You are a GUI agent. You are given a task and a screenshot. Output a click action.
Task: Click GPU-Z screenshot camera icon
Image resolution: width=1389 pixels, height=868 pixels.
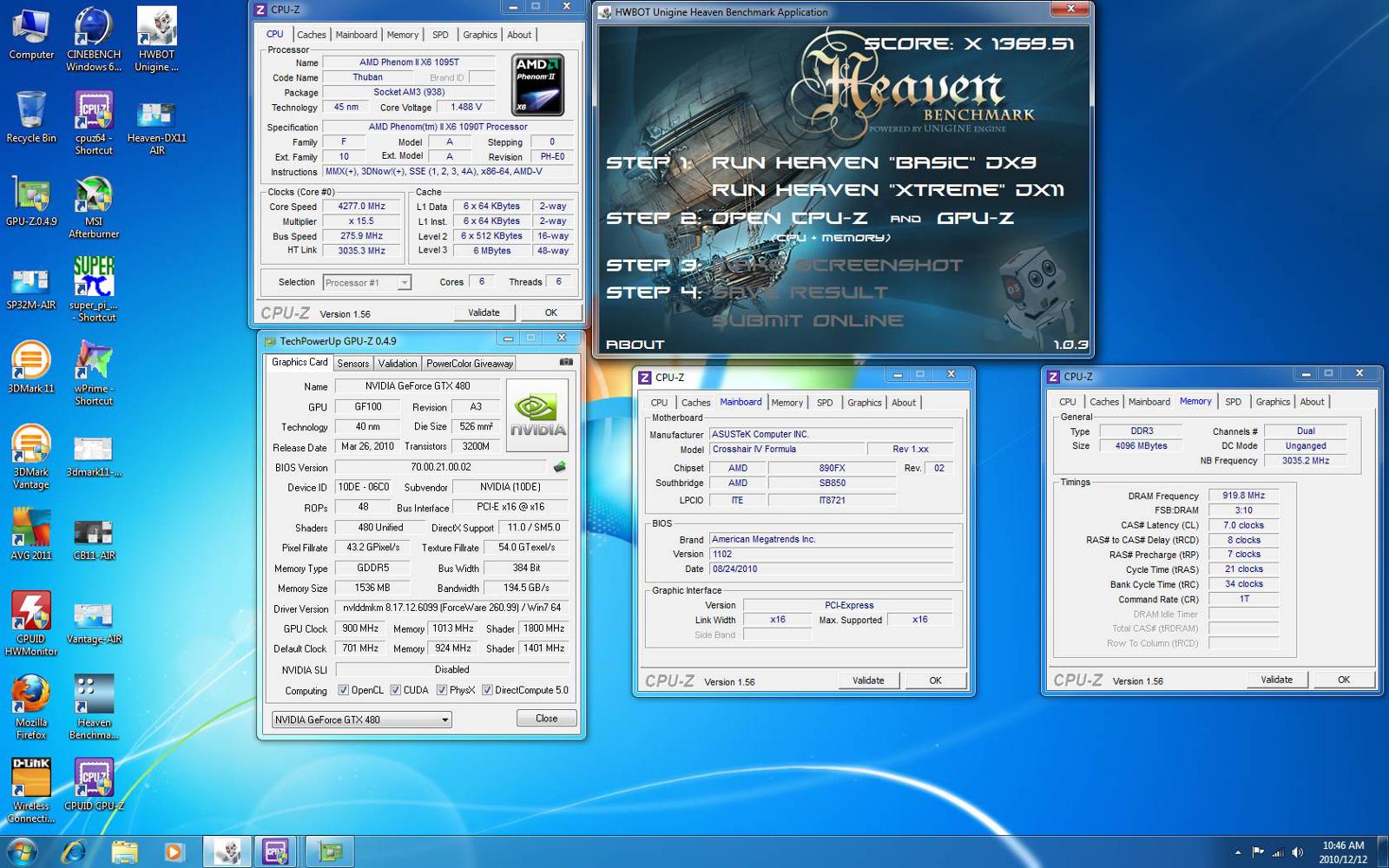(566, 362)
